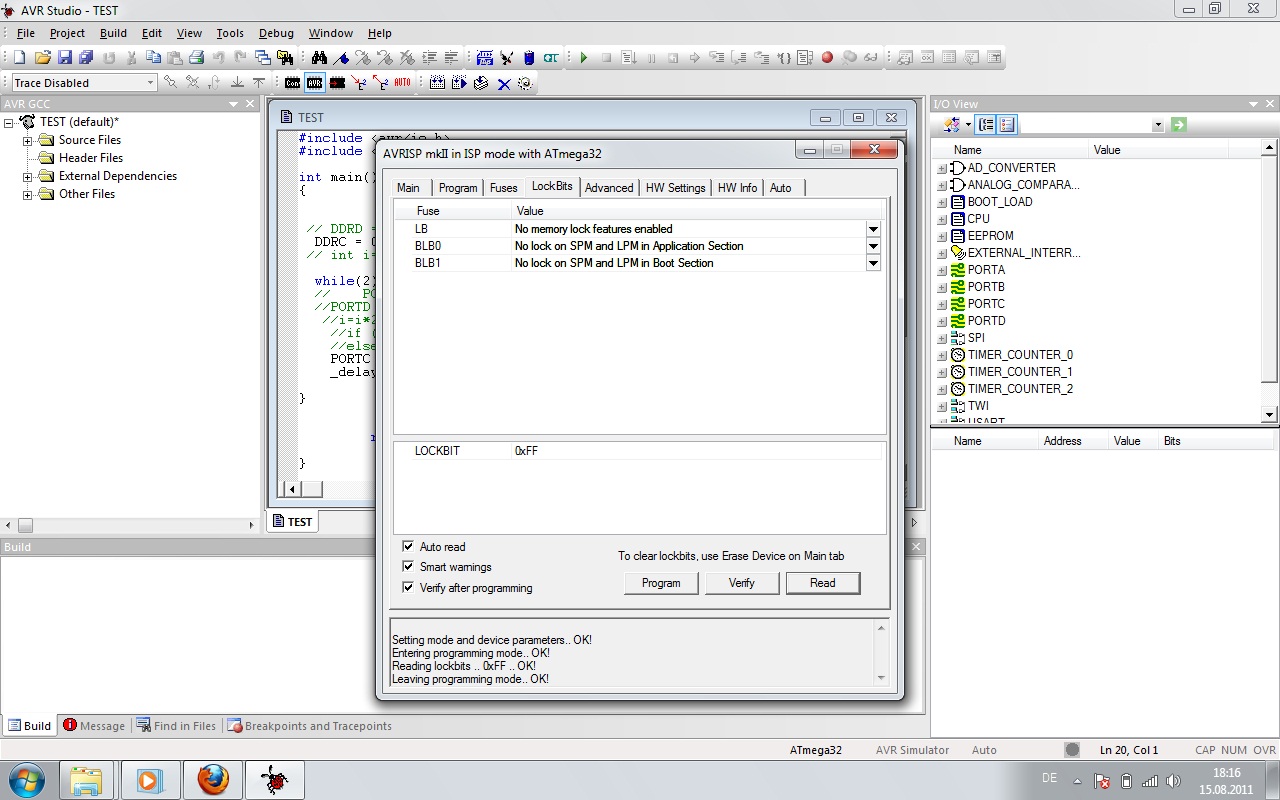This screenshot has height=800, width=1280.
Task: Click the red Toggle Breakpoint icon
Action: point(827,58)
